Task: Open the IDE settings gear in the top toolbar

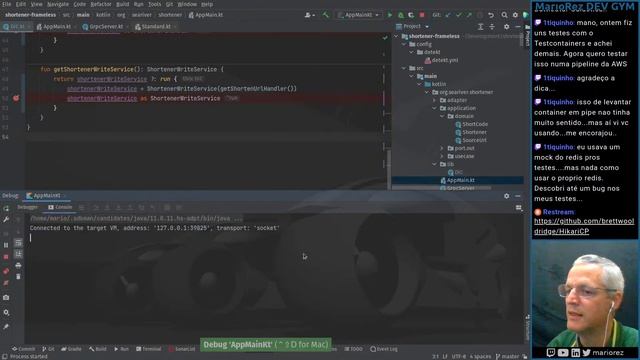Action: 515,15
